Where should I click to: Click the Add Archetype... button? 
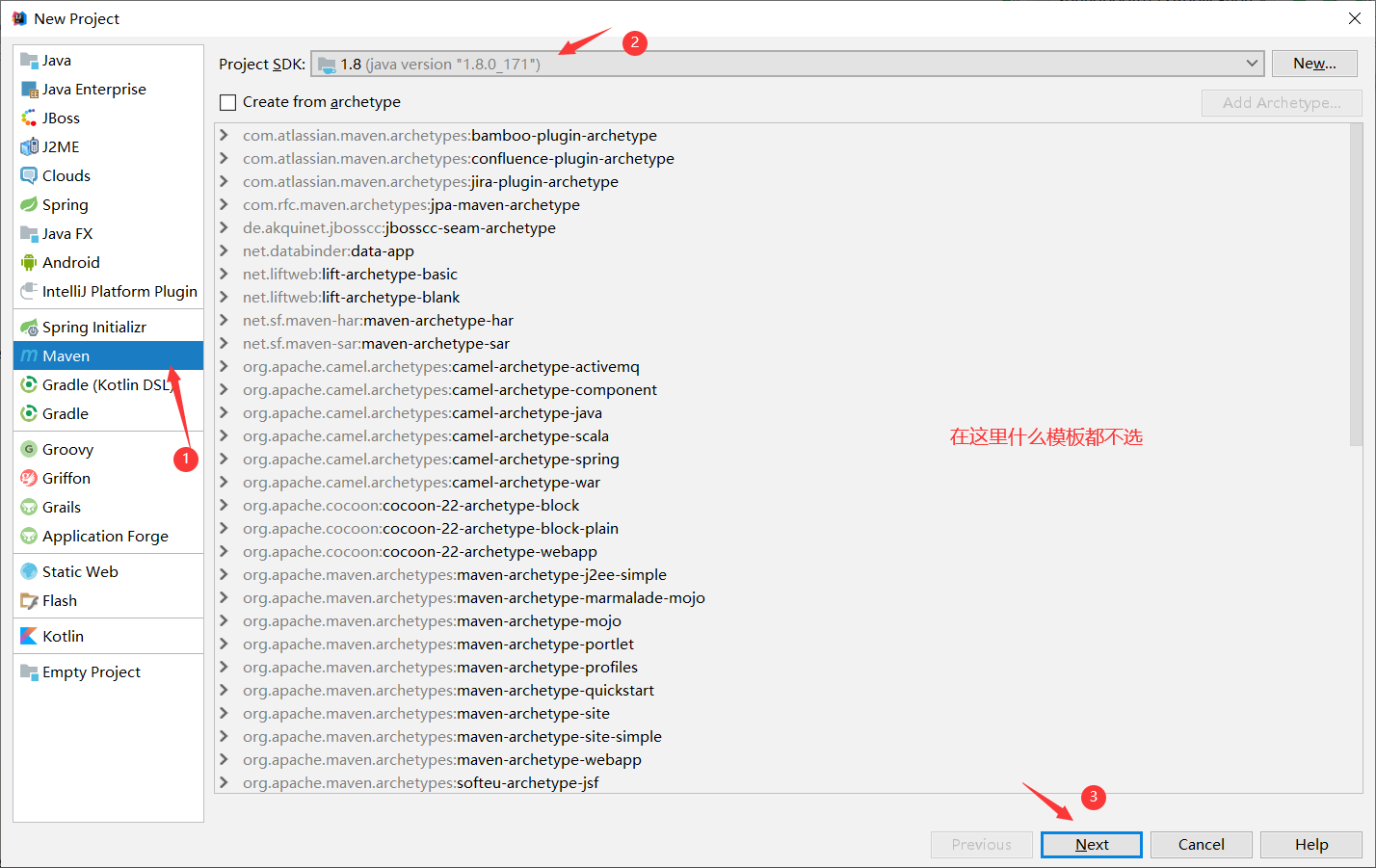coord(1282,103)
